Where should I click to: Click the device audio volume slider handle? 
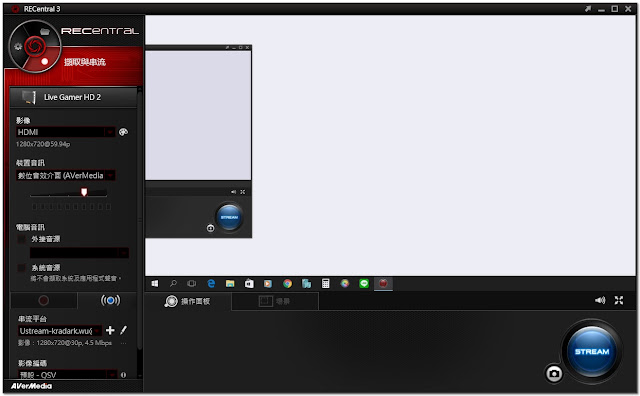[84, 192]
